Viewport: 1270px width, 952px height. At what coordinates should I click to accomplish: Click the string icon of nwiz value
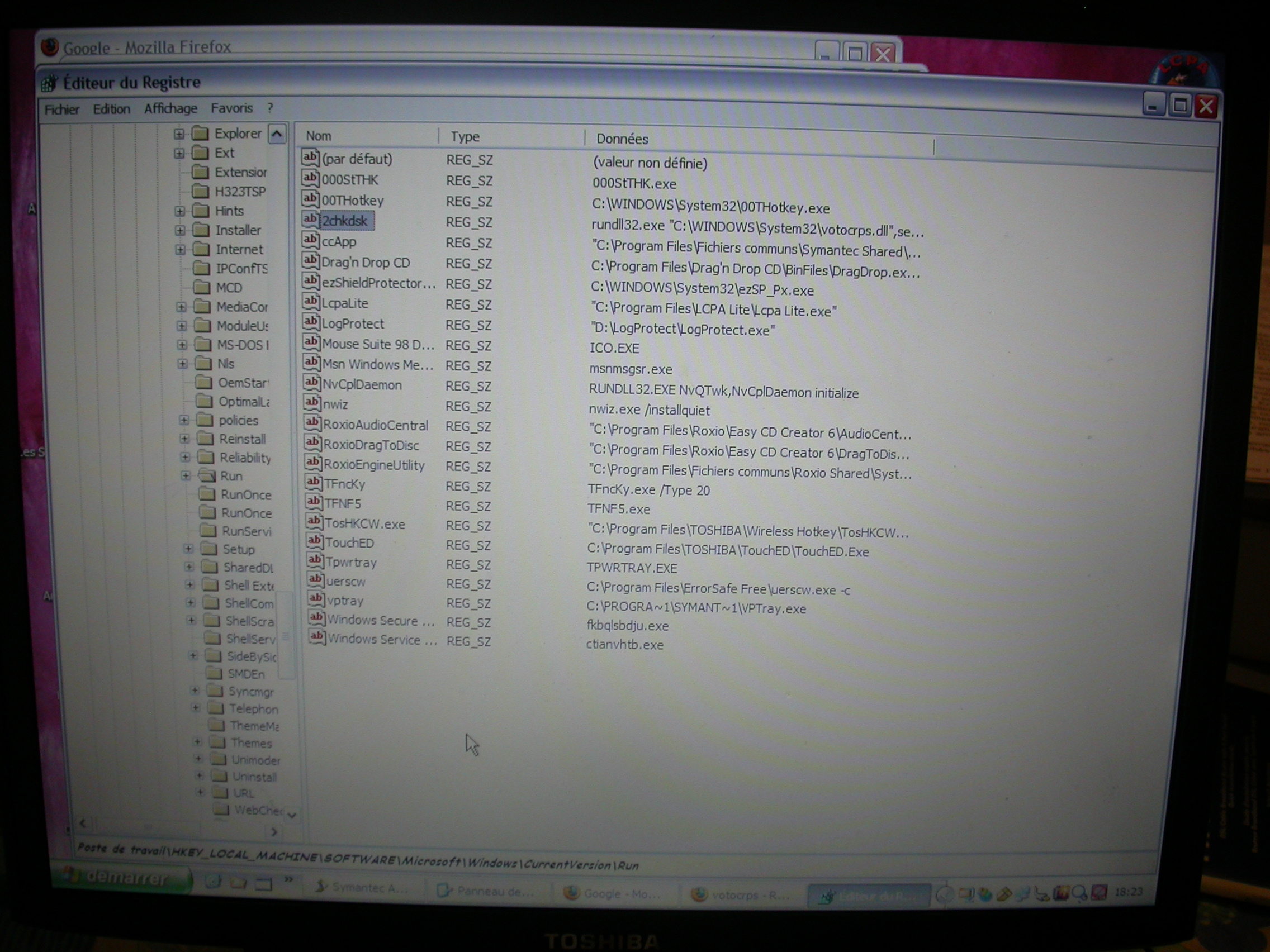(312, 403)
